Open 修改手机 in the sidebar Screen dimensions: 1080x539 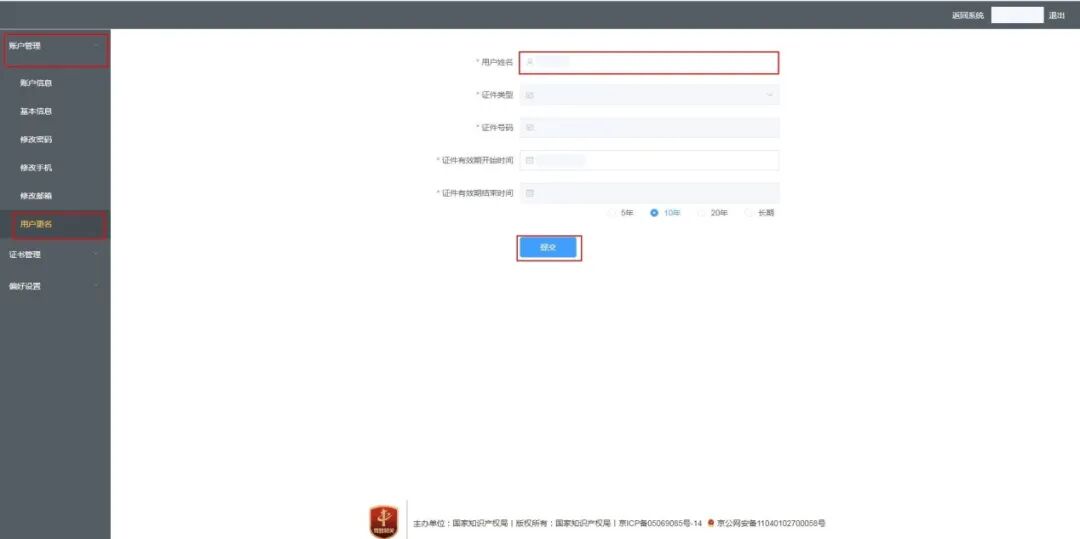[55, 168]
